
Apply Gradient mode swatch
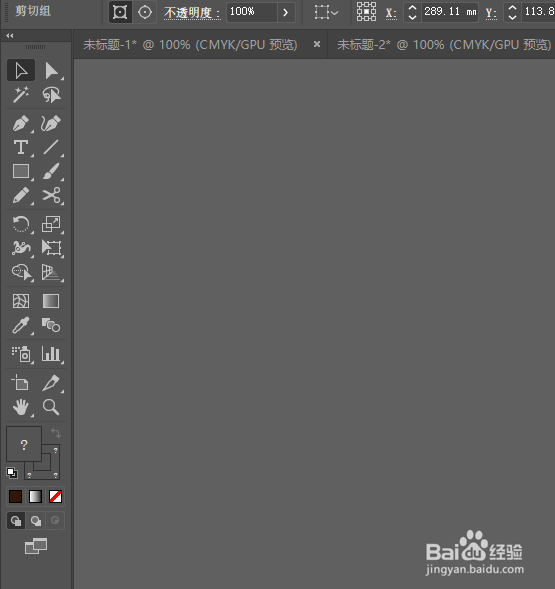(35, 497)
